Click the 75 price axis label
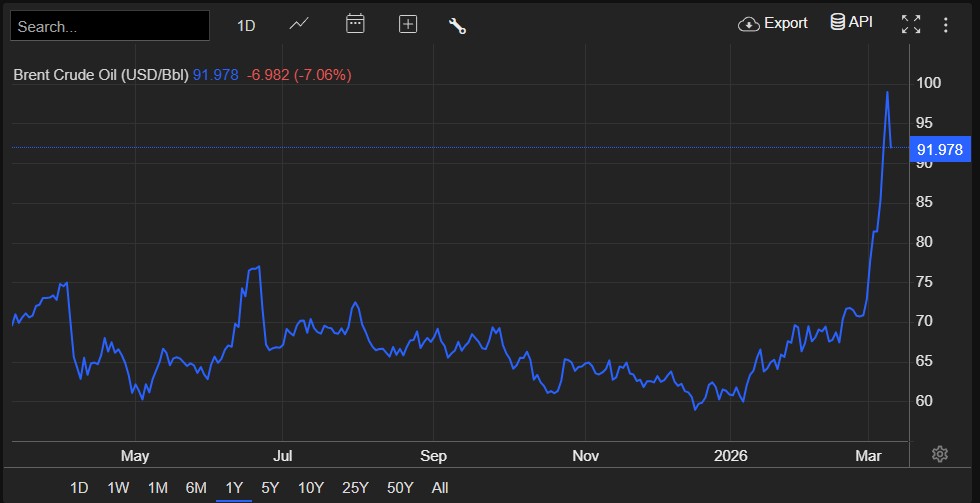980x503 pixels. 924,282
